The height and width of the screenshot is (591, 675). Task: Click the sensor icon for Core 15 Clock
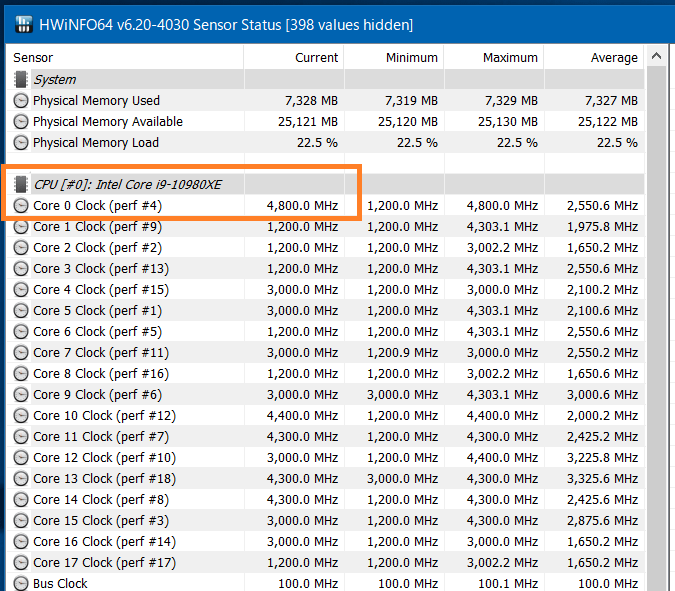21,520
